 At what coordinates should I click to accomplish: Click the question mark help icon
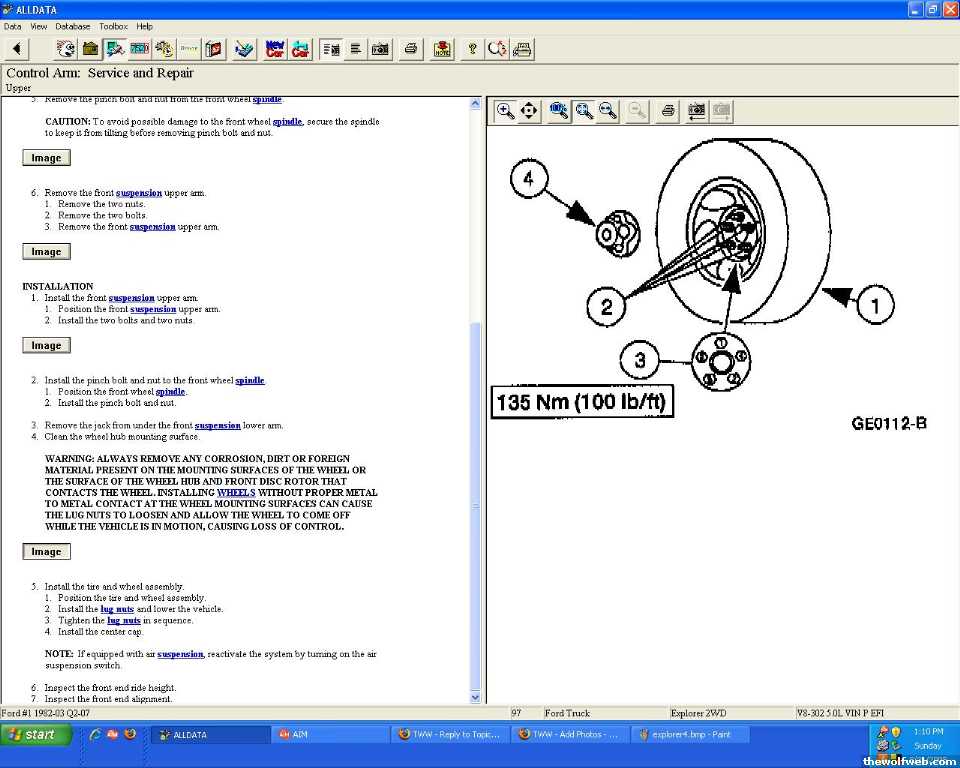[472, 49]
